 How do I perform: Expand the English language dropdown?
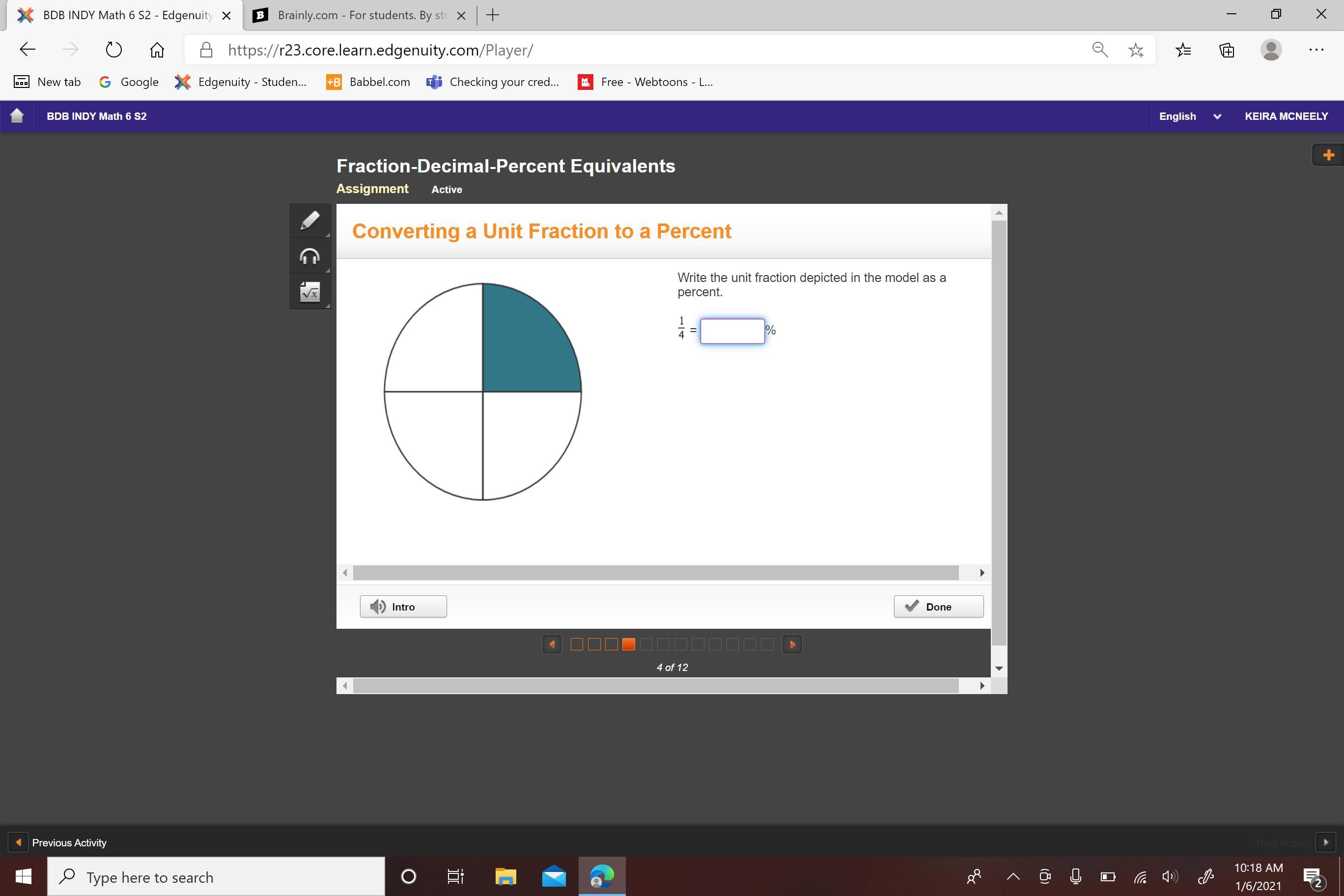tap(1189, 116)
